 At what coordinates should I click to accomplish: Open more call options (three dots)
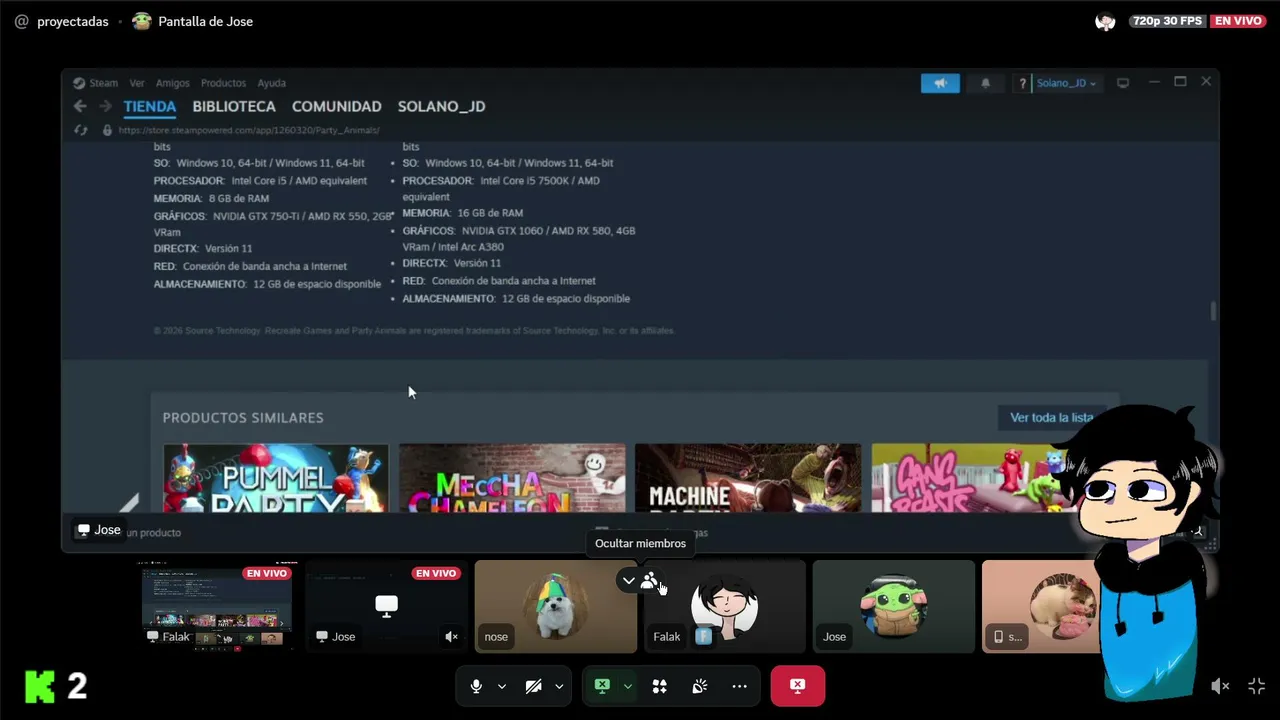[x=739, y=686]
